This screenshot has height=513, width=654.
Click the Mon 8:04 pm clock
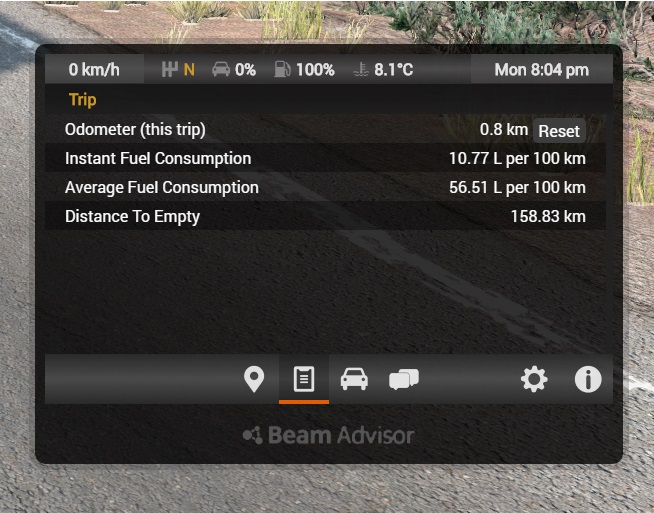pos(541,70)
